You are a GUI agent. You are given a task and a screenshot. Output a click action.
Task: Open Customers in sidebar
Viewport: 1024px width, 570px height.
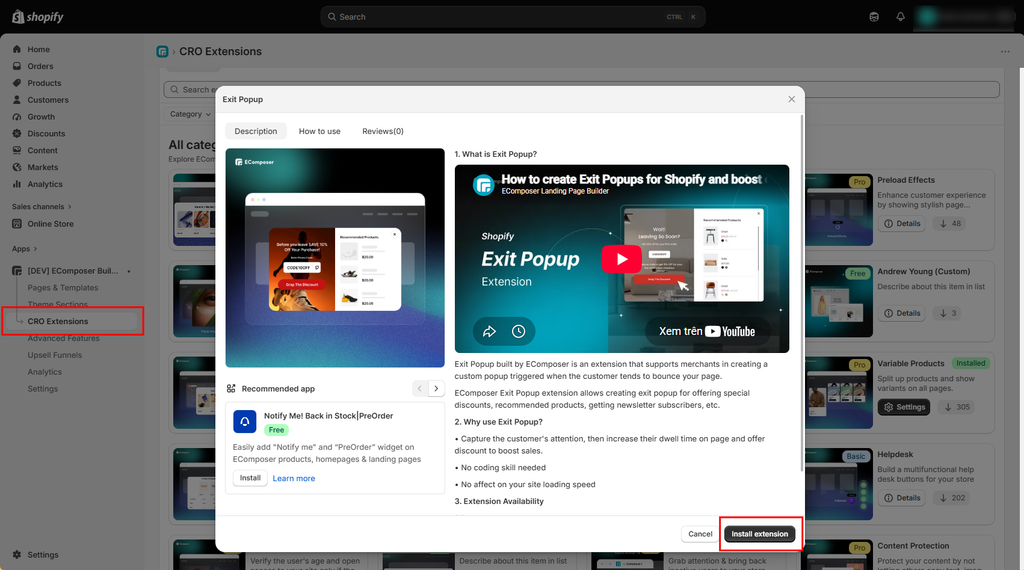(48, 100)
